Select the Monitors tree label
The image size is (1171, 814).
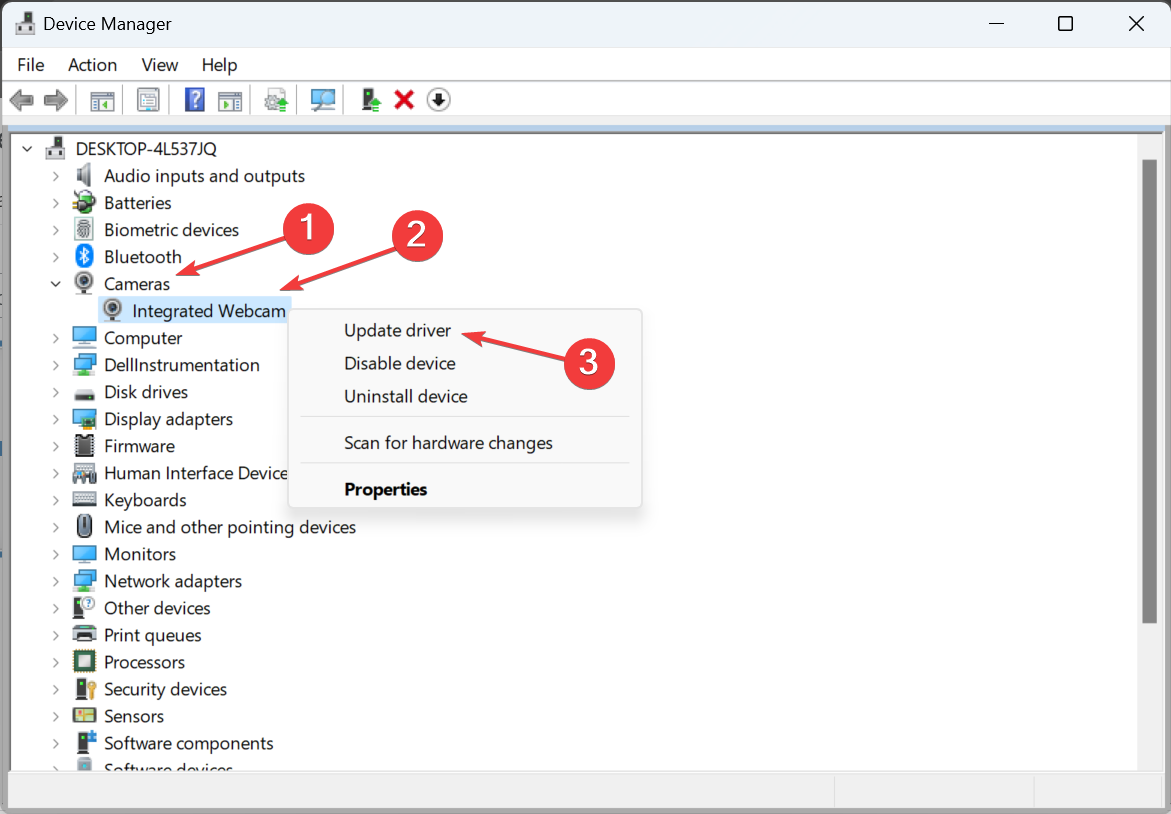point(140,554)
